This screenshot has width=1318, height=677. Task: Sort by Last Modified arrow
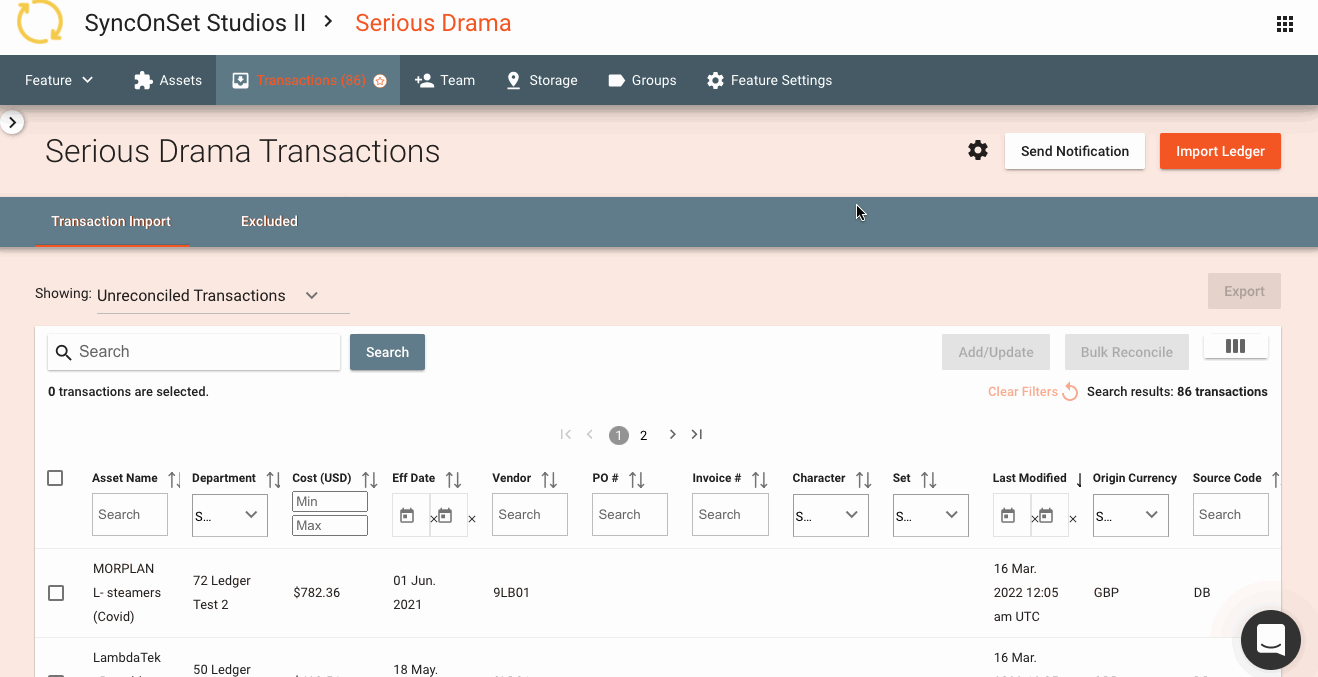1079,480
